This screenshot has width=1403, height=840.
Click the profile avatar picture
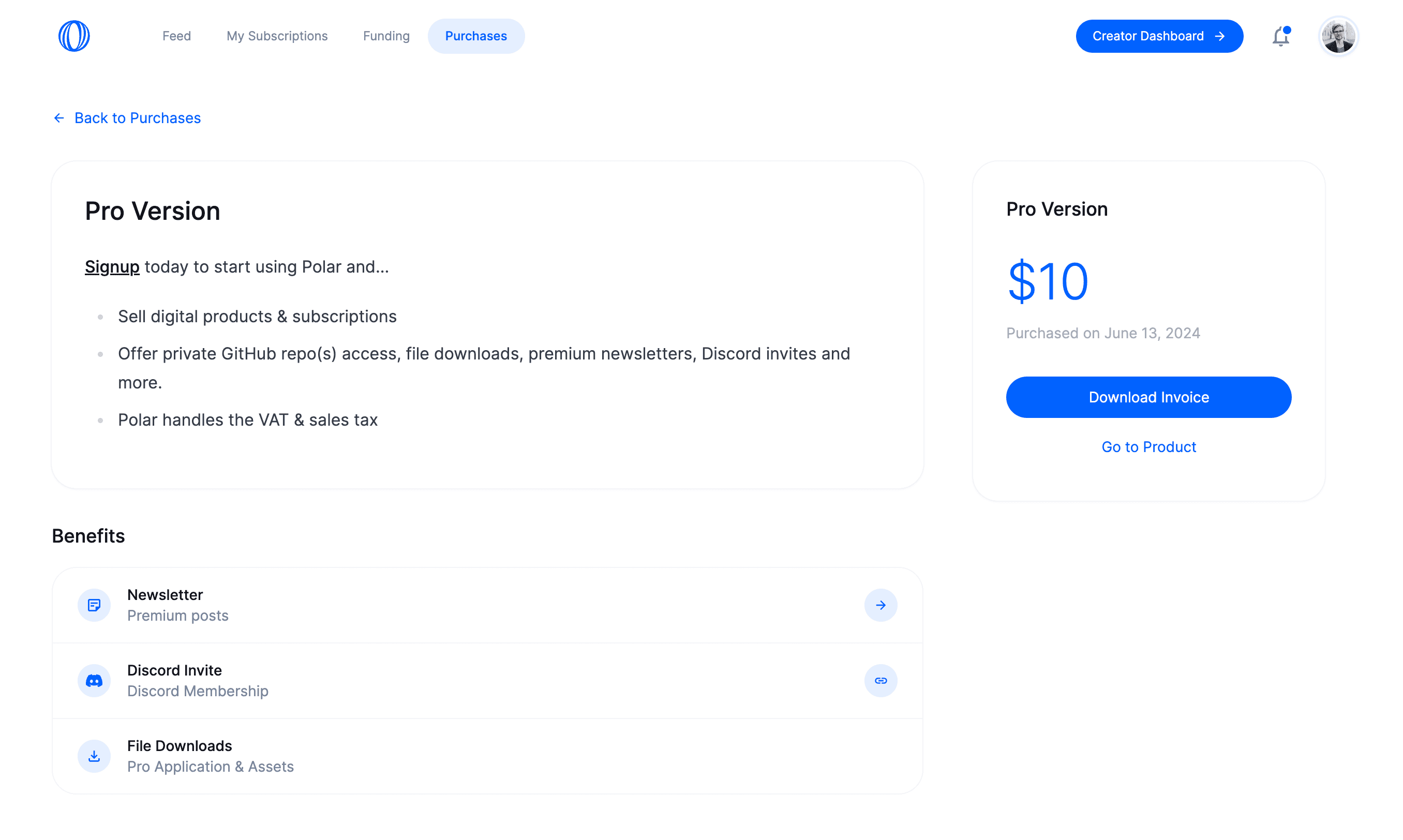(x=1338, y=36)
